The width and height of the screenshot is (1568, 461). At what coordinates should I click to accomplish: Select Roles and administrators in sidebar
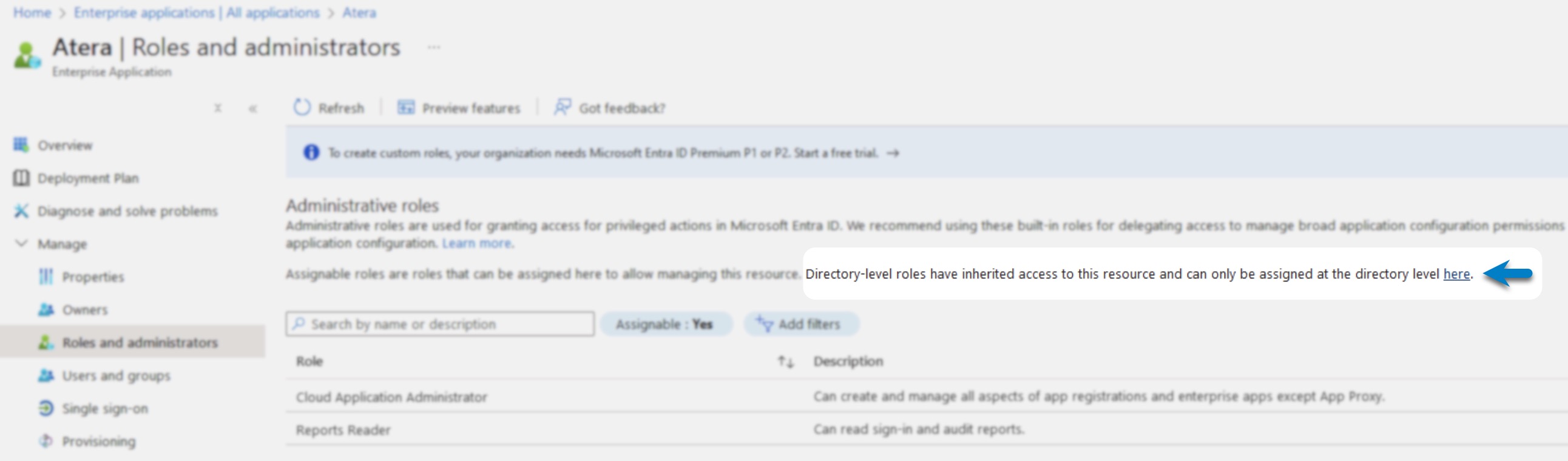click(140, 342)
